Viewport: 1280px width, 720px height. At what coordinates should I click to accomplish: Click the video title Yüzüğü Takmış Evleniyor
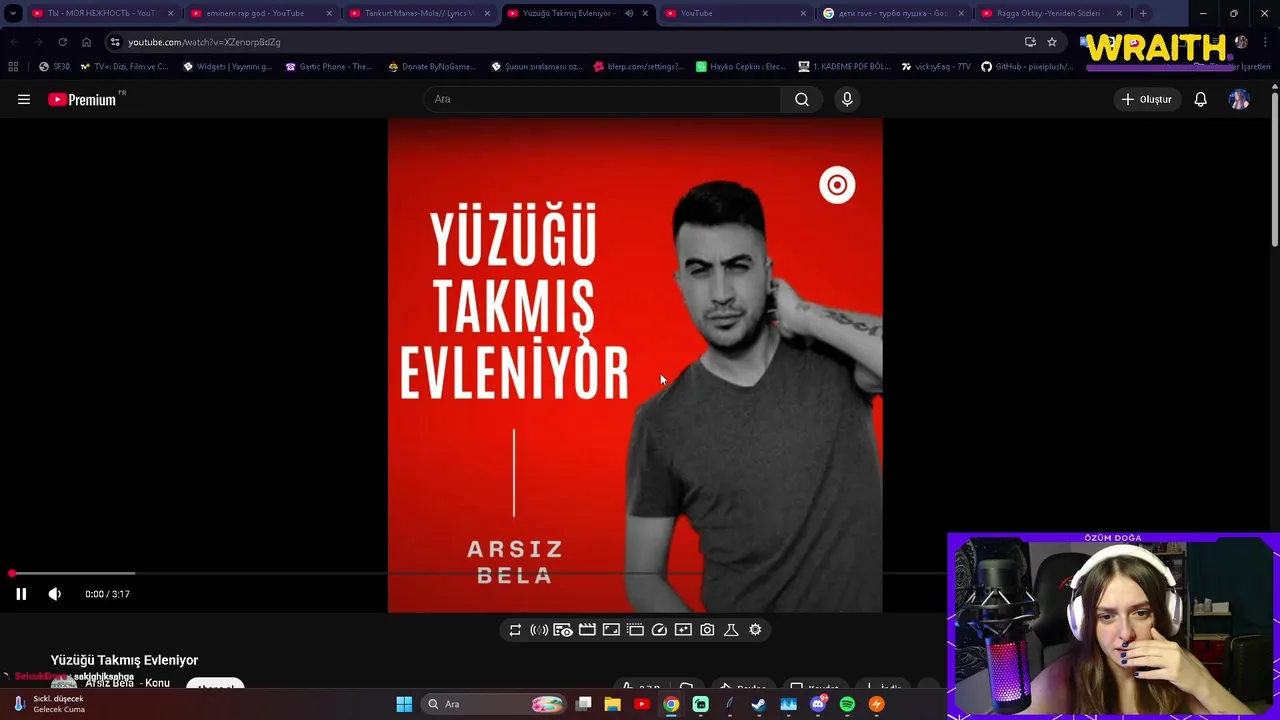pos(124,660)
